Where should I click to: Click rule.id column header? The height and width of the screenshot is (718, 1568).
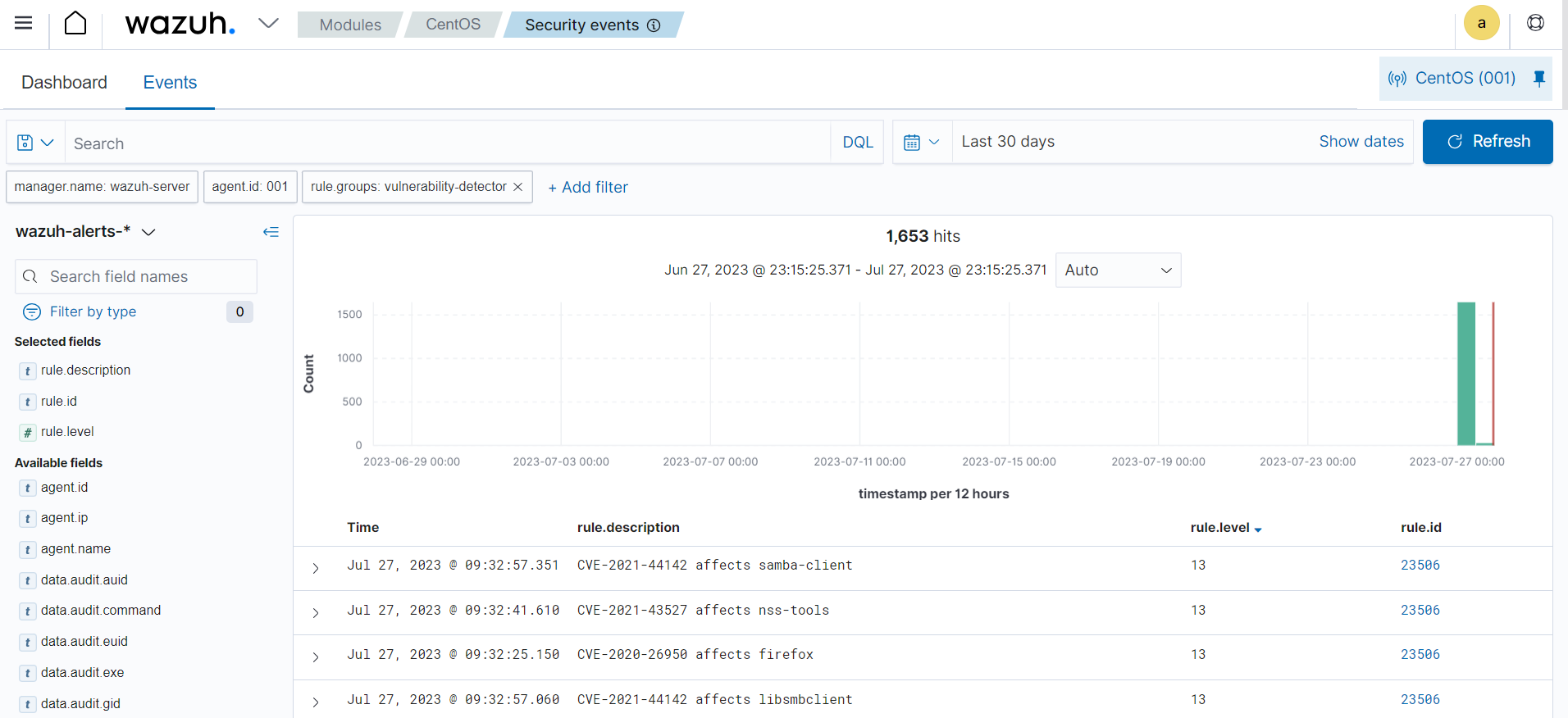point(1420,527)
